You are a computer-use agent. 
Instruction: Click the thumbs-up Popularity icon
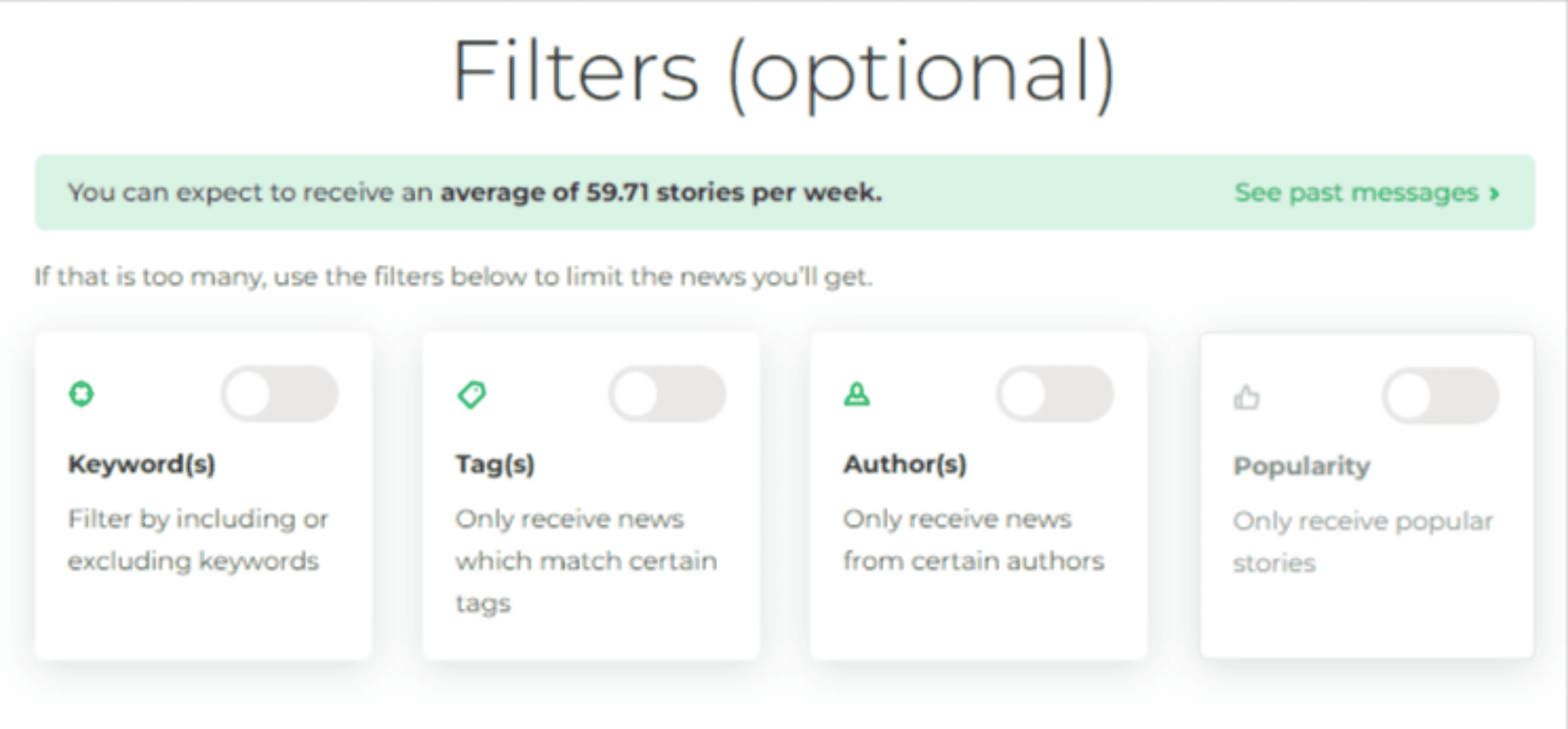(1246, 397)
